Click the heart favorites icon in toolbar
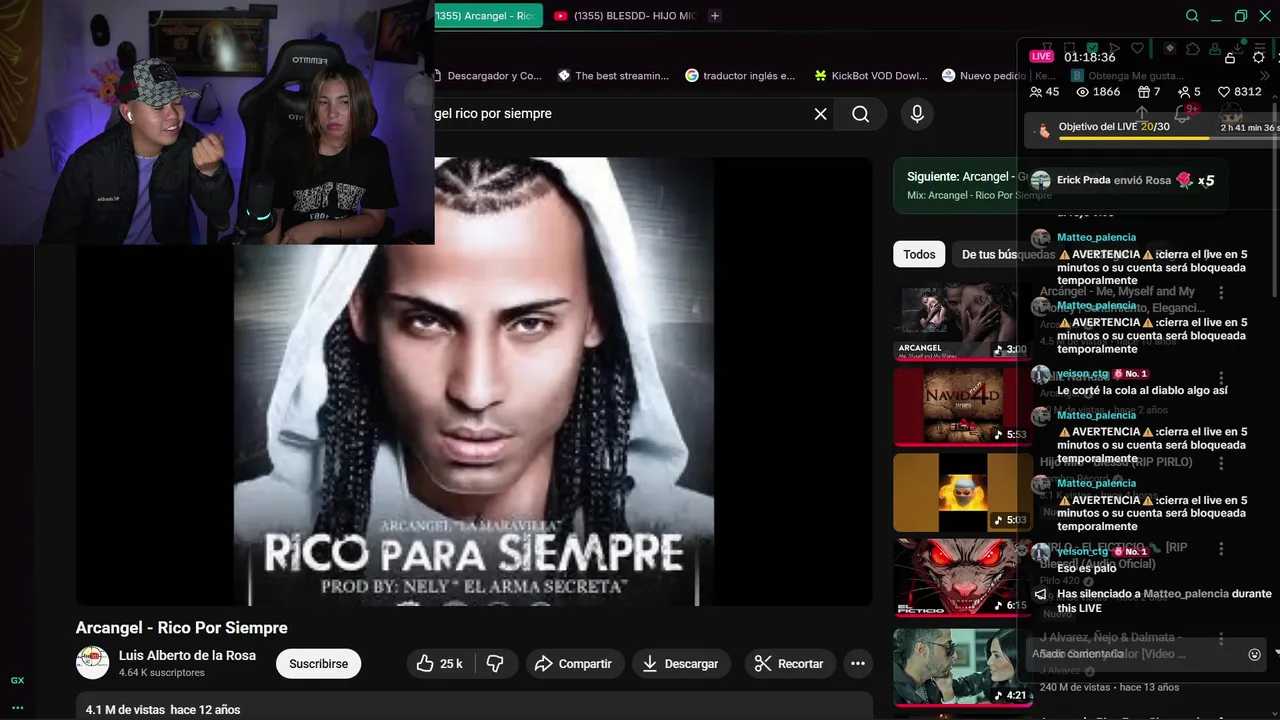The height and width of the screenshot is (720, 1280). [1137, 48]
